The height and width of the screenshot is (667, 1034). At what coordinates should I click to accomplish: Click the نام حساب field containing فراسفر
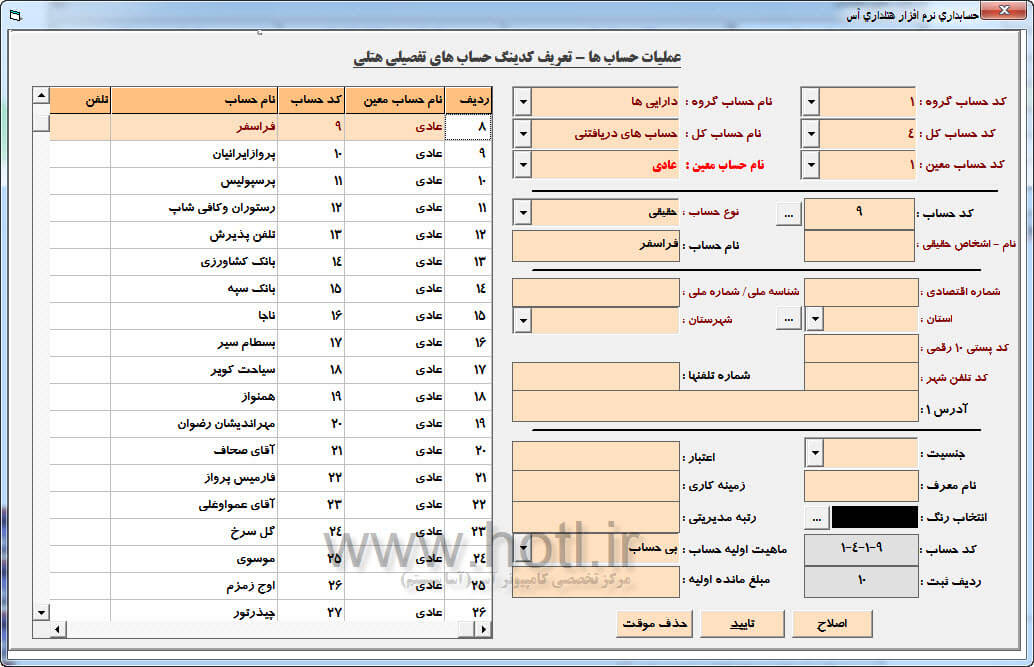pos(595,245)
